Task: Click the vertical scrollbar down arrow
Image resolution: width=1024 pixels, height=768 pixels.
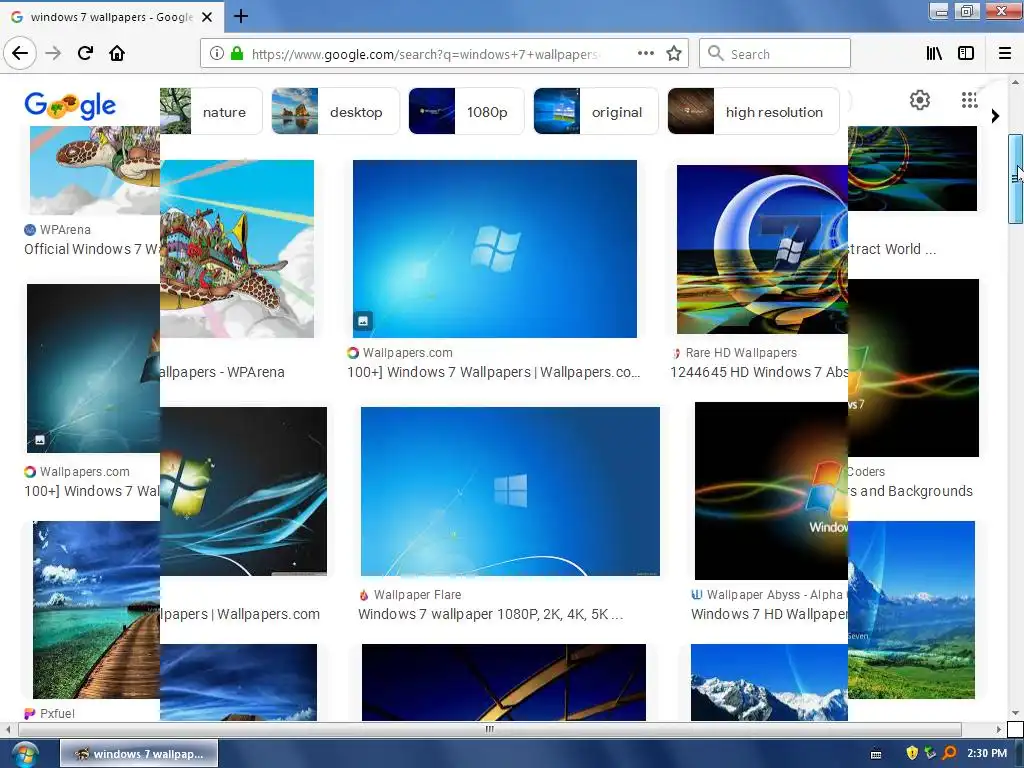Action: click(1016, 713)
